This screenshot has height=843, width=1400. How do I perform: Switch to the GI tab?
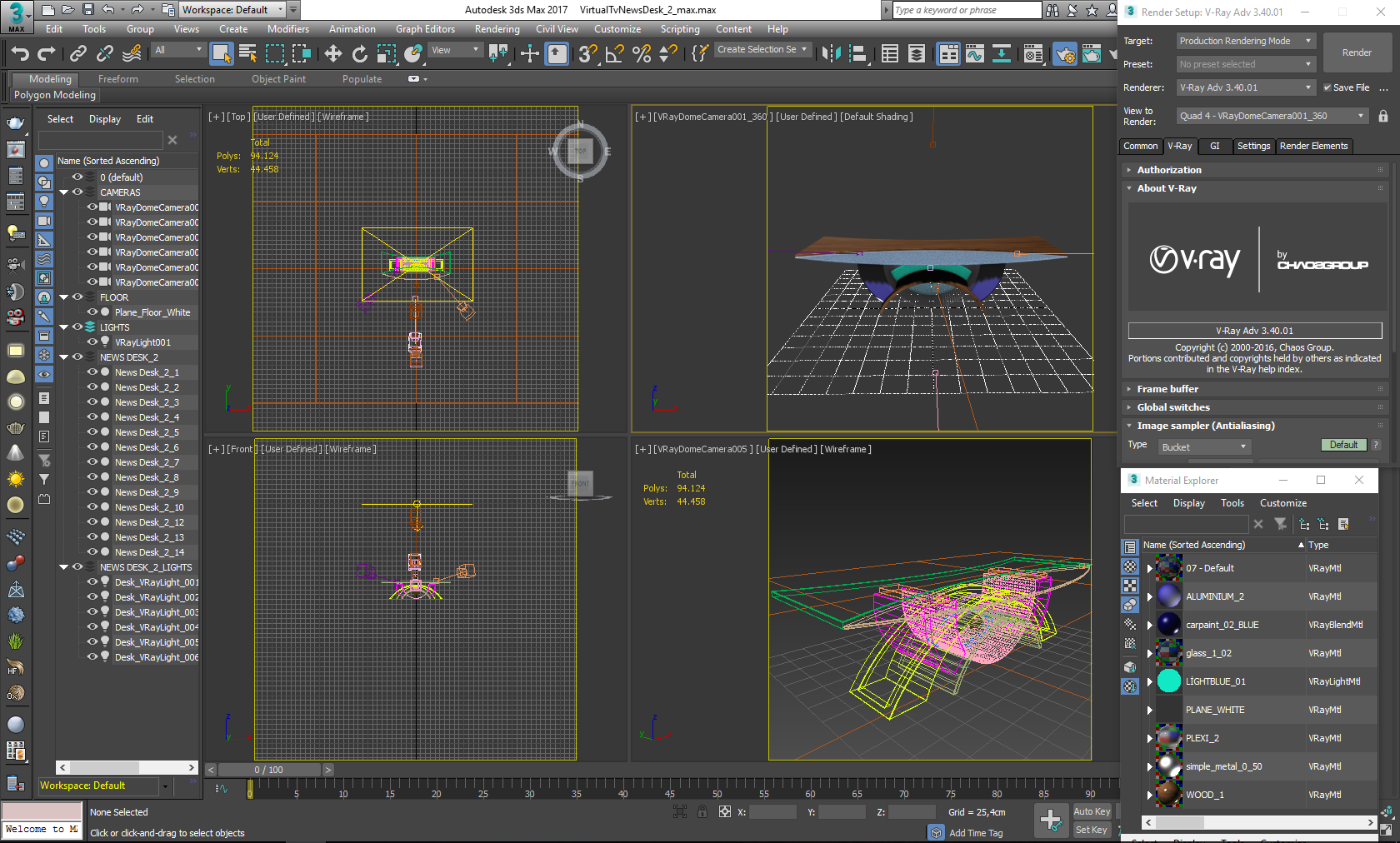point(1214,146)
